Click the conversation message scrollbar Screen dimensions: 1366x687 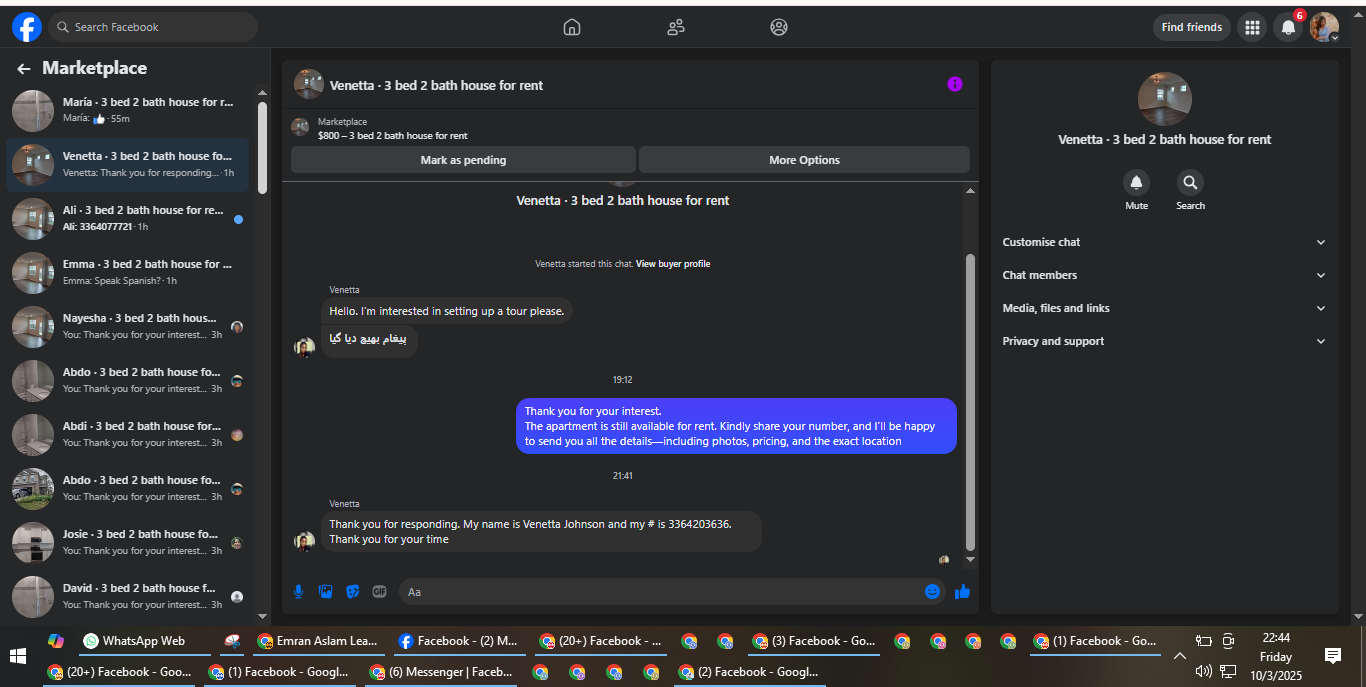[x=969, y=402]
